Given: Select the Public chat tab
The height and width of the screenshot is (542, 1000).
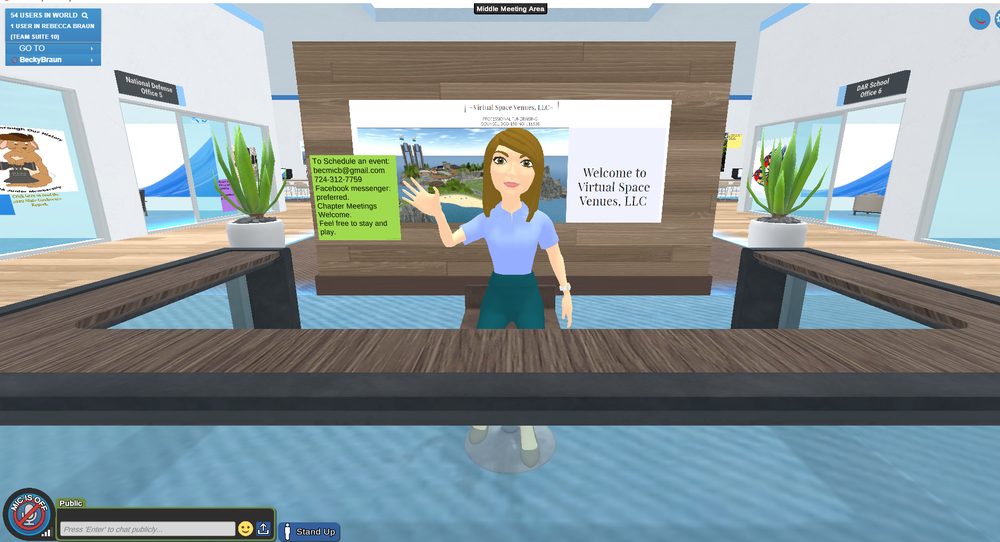Looking at the screenshot, I should pos(71,503).
